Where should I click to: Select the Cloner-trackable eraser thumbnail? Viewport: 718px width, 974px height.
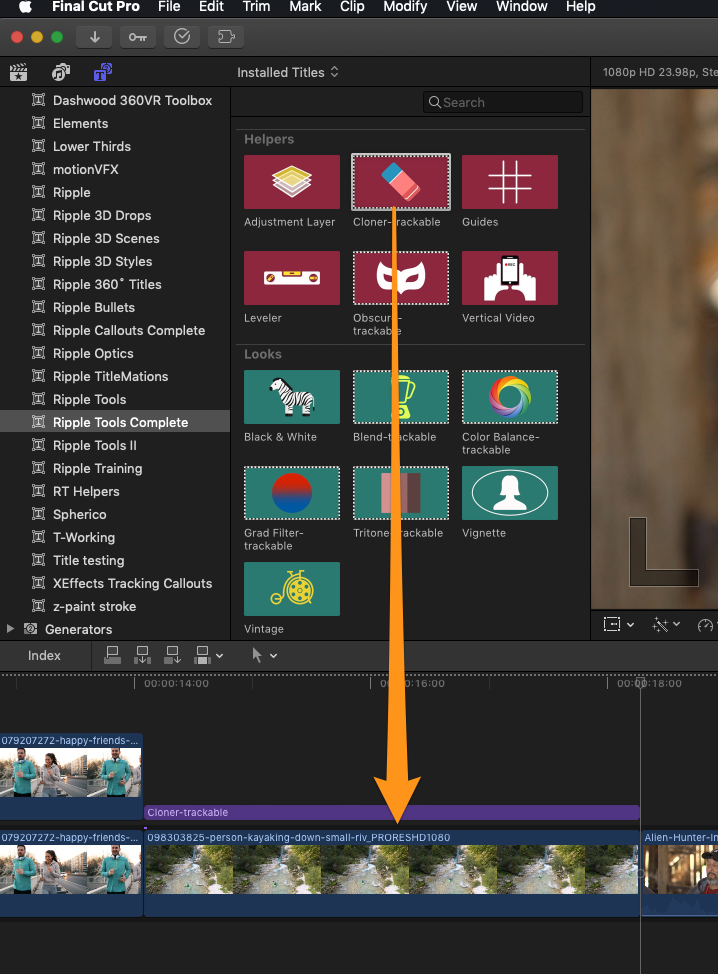pos(401,181)
